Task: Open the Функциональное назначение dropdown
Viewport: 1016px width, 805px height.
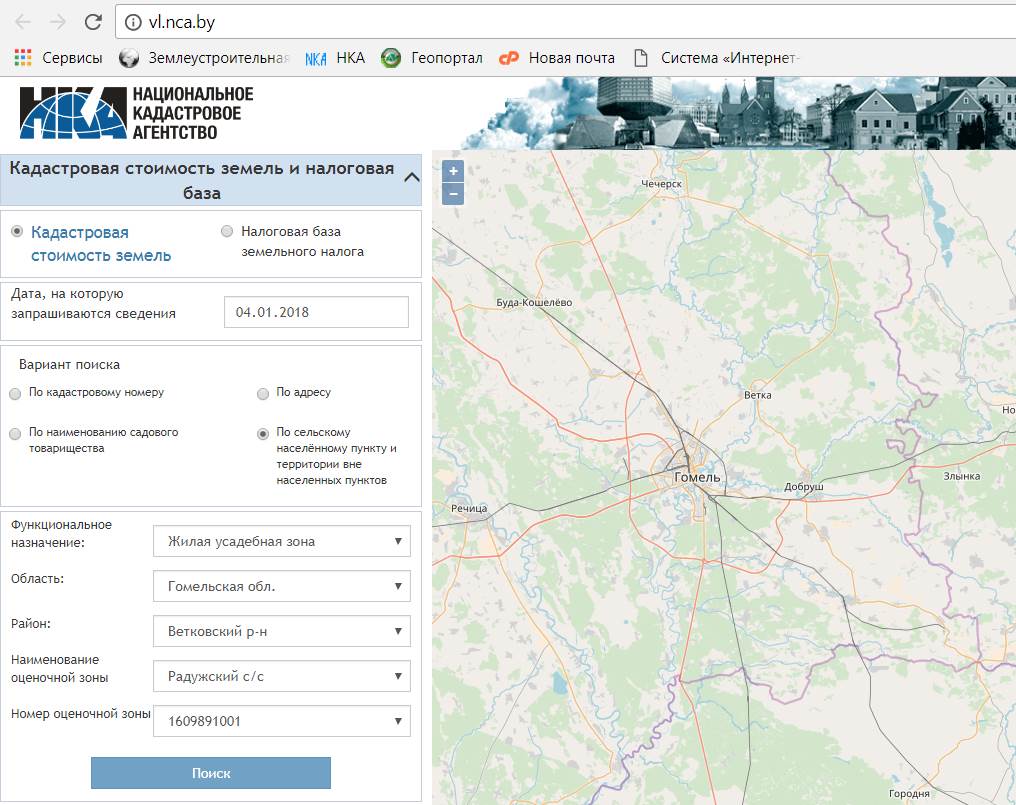Action: pyautogui.click(x=282, y=541)
